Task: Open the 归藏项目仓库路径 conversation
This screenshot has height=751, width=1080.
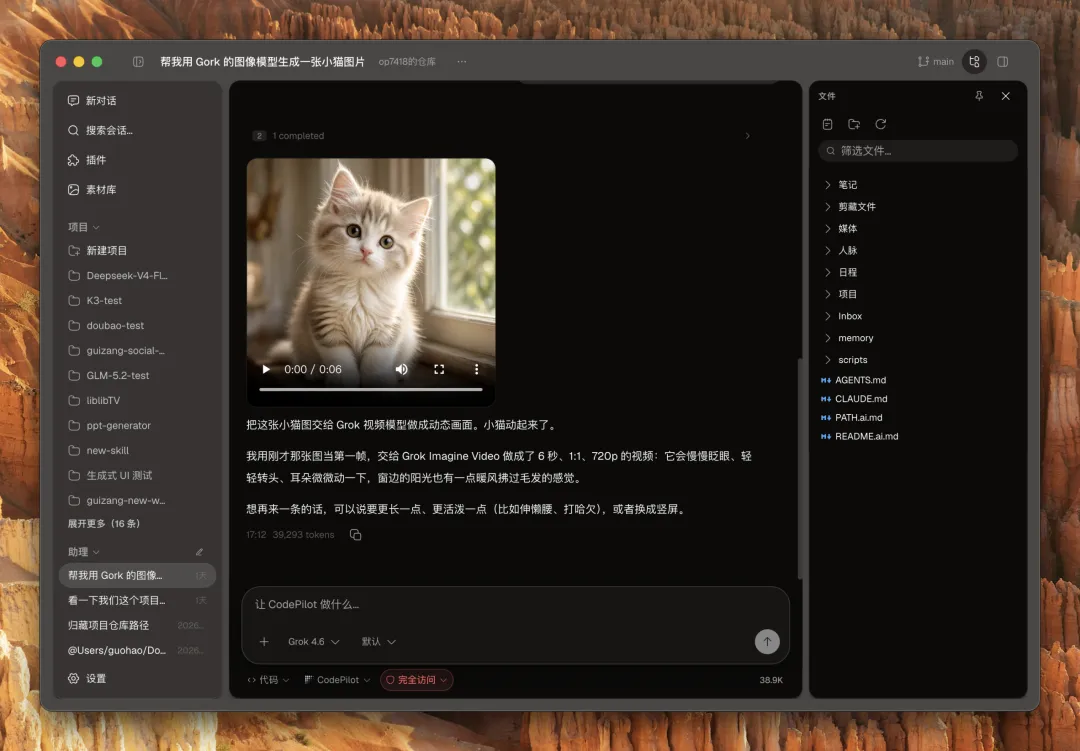Action: (138, 626)
